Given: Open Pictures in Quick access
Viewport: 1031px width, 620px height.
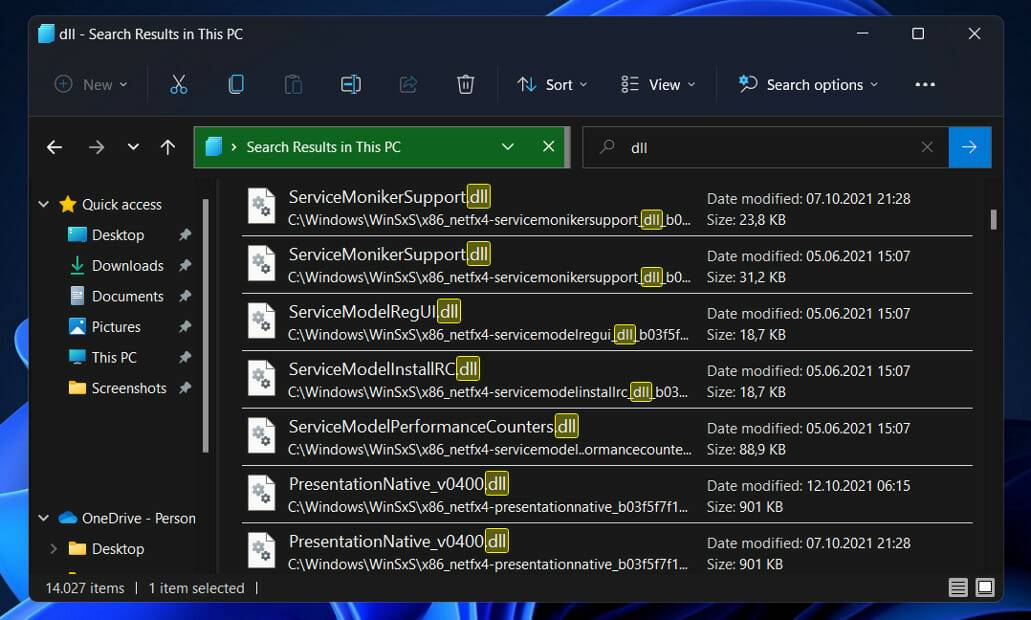Looking at the screenshot, I should tap(116, 327).
